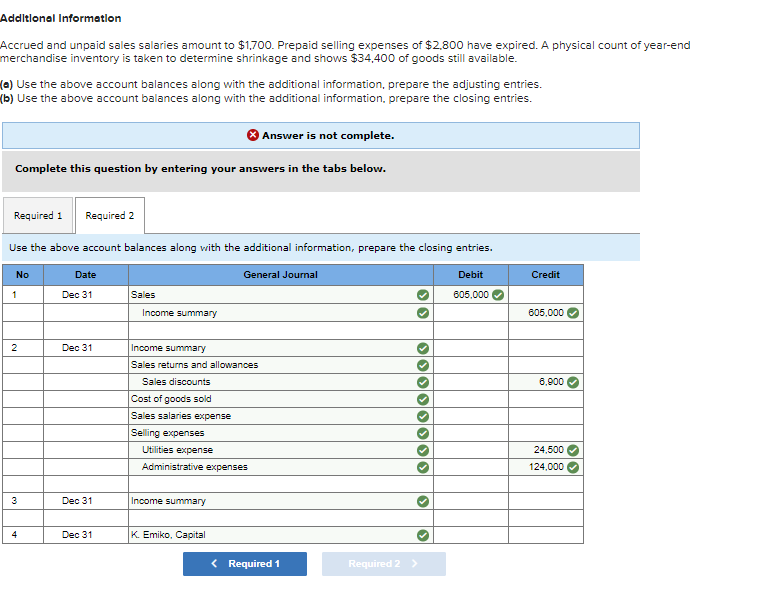Click Dec 31 date in entry 4
Image resolution: width=757 pixels, height=608 pixels.
(77, 535)
